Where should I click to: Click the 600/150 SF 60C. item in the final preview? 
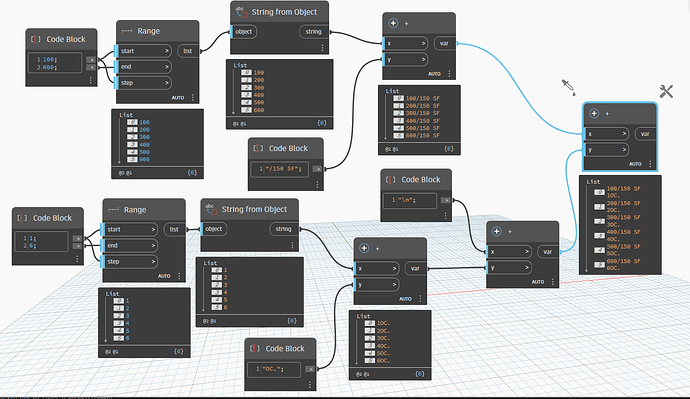(x=623, y=264)
